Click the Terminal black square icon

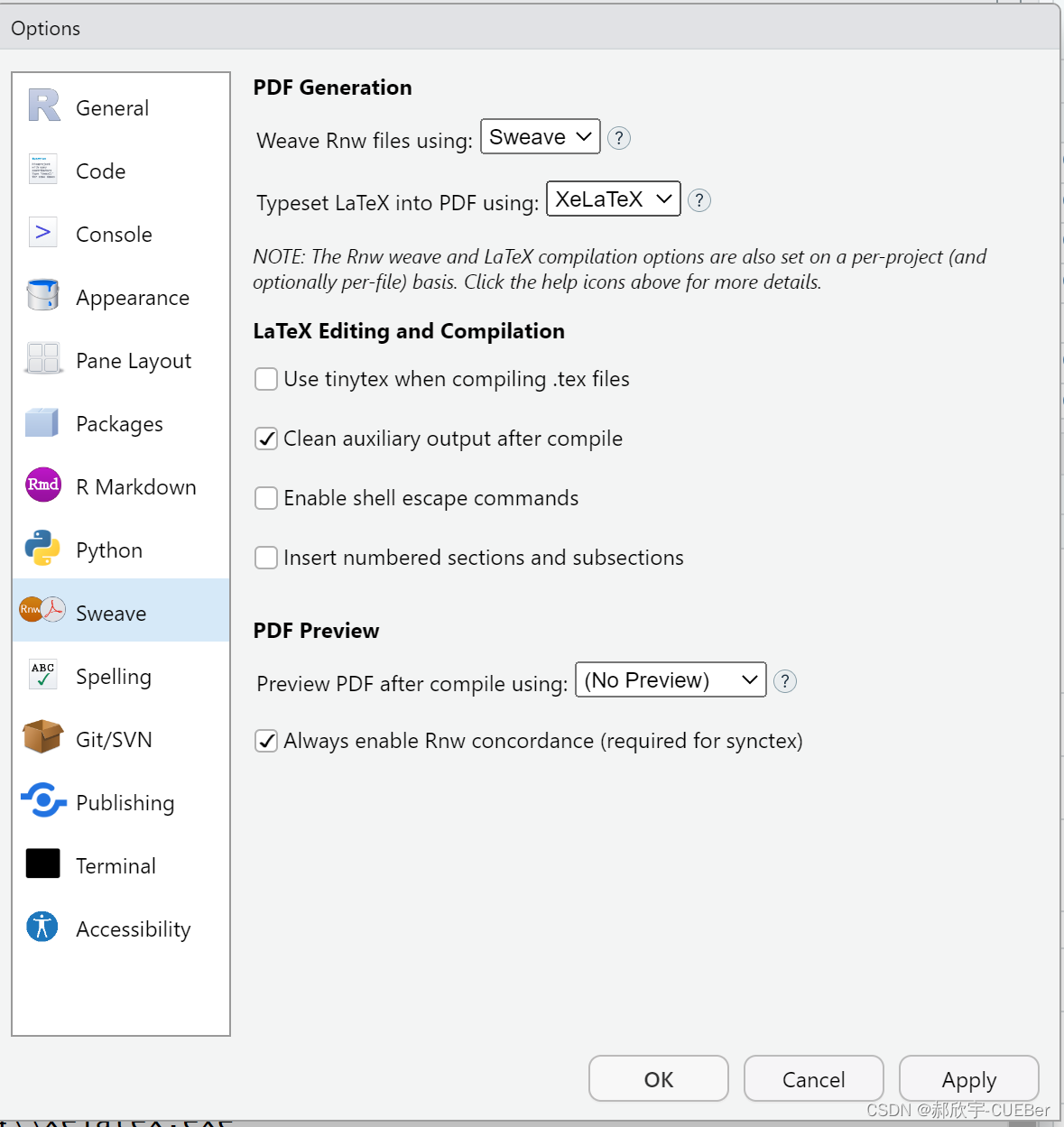coord(43,864)
